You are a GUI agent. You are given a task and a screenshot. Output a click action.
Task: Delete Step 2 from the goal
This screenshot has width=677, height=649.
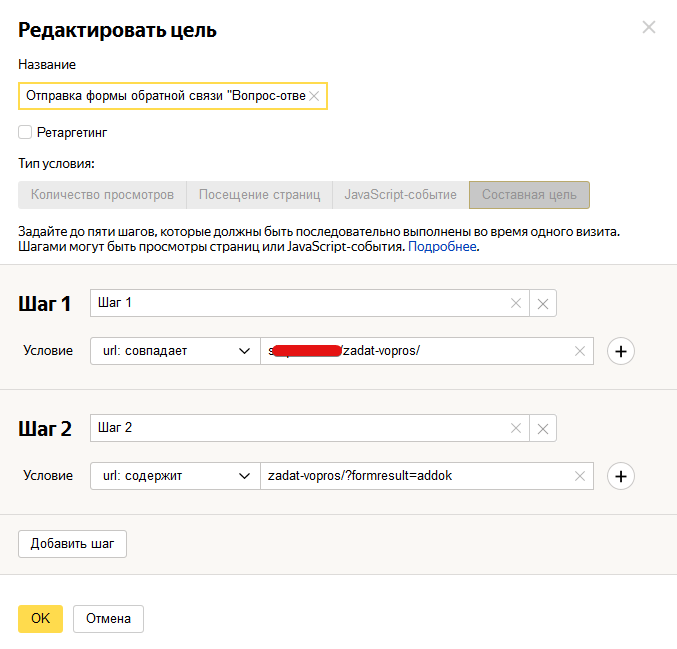click(x=543, y=428)
